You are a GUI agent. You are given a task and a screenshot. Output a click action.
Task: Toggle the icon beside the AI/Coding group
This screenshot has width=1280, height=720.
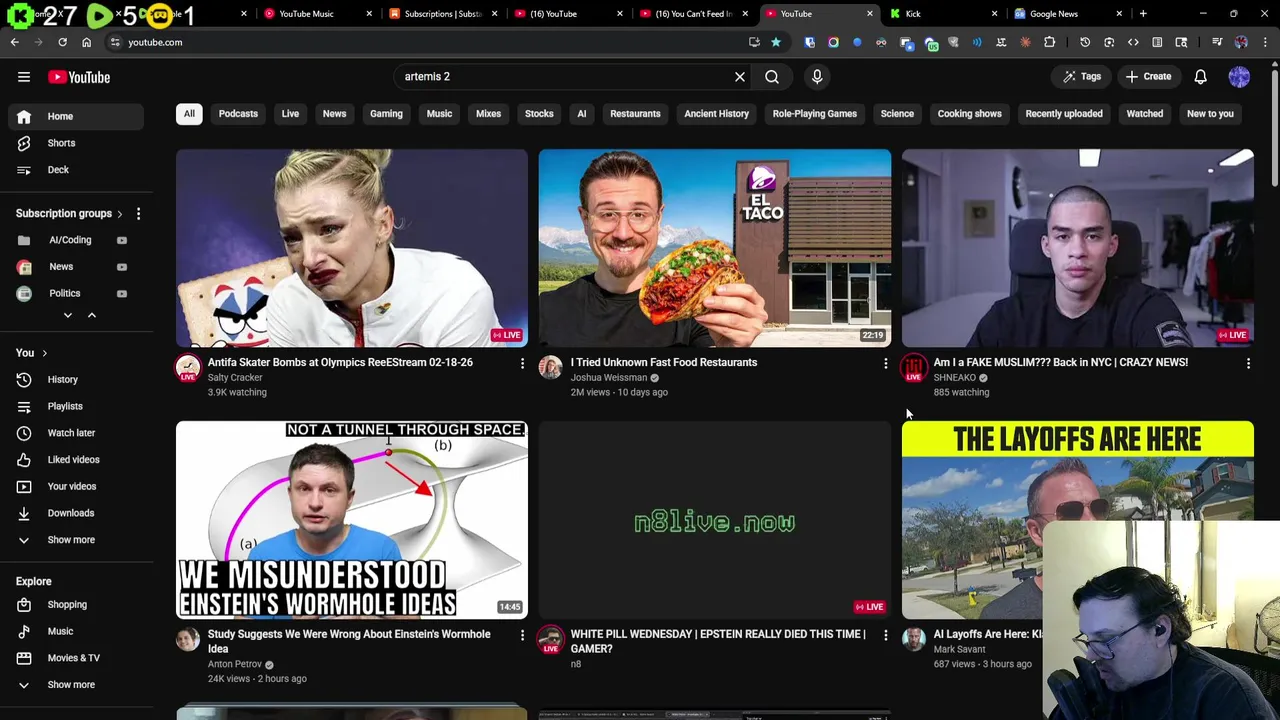tap(122, 240)
